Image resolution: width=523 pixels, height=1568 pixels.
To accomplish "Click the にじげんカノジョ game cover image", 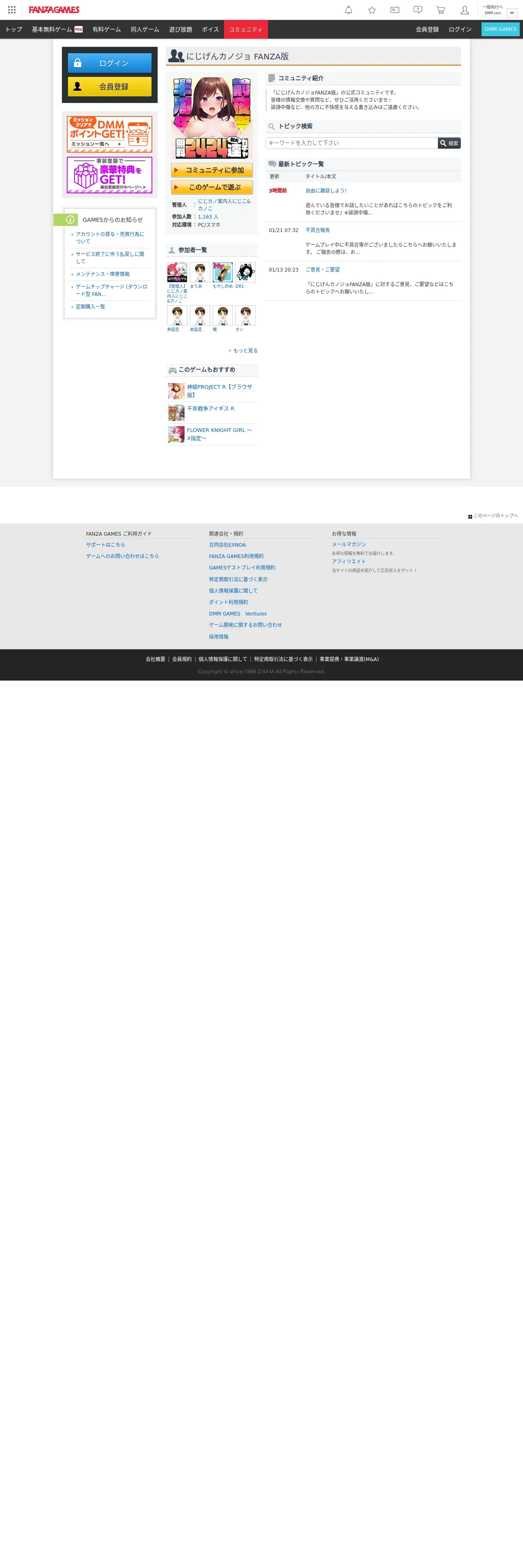I will 212,118.
